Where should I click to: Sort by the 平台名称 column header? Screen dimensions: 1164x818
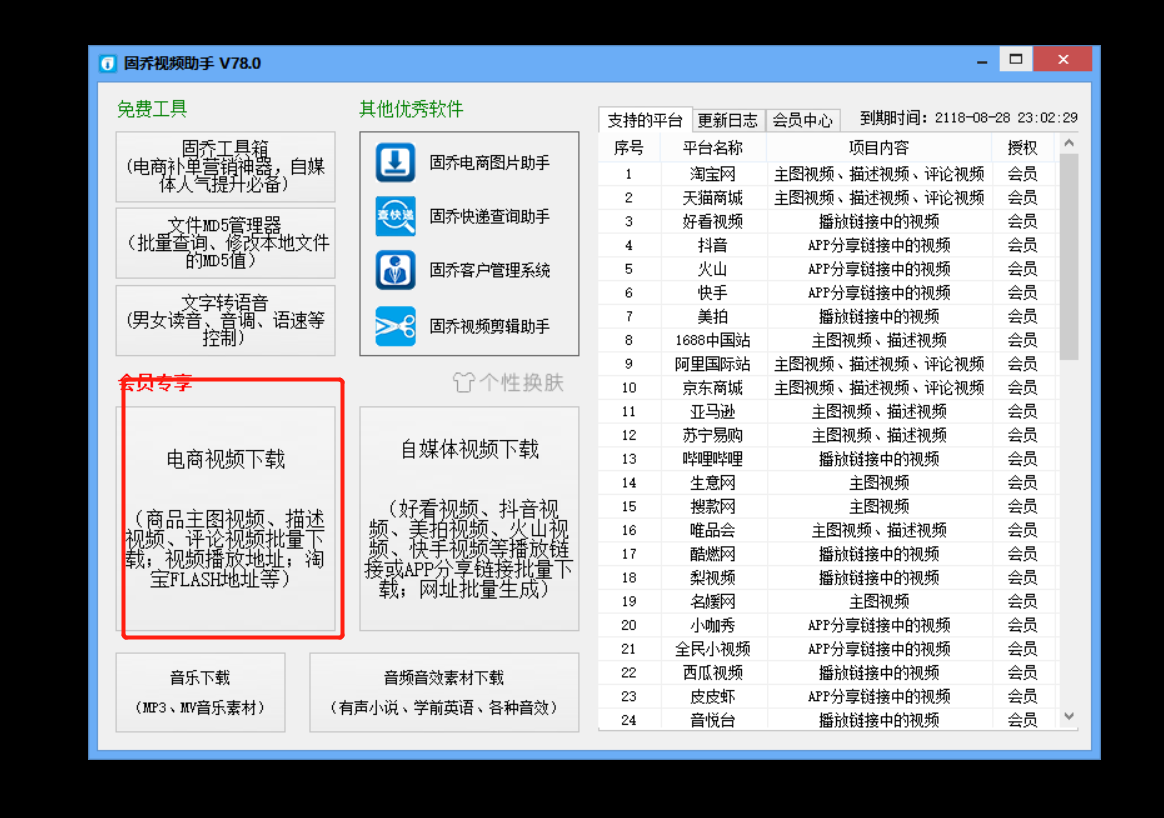click(713, 148)
